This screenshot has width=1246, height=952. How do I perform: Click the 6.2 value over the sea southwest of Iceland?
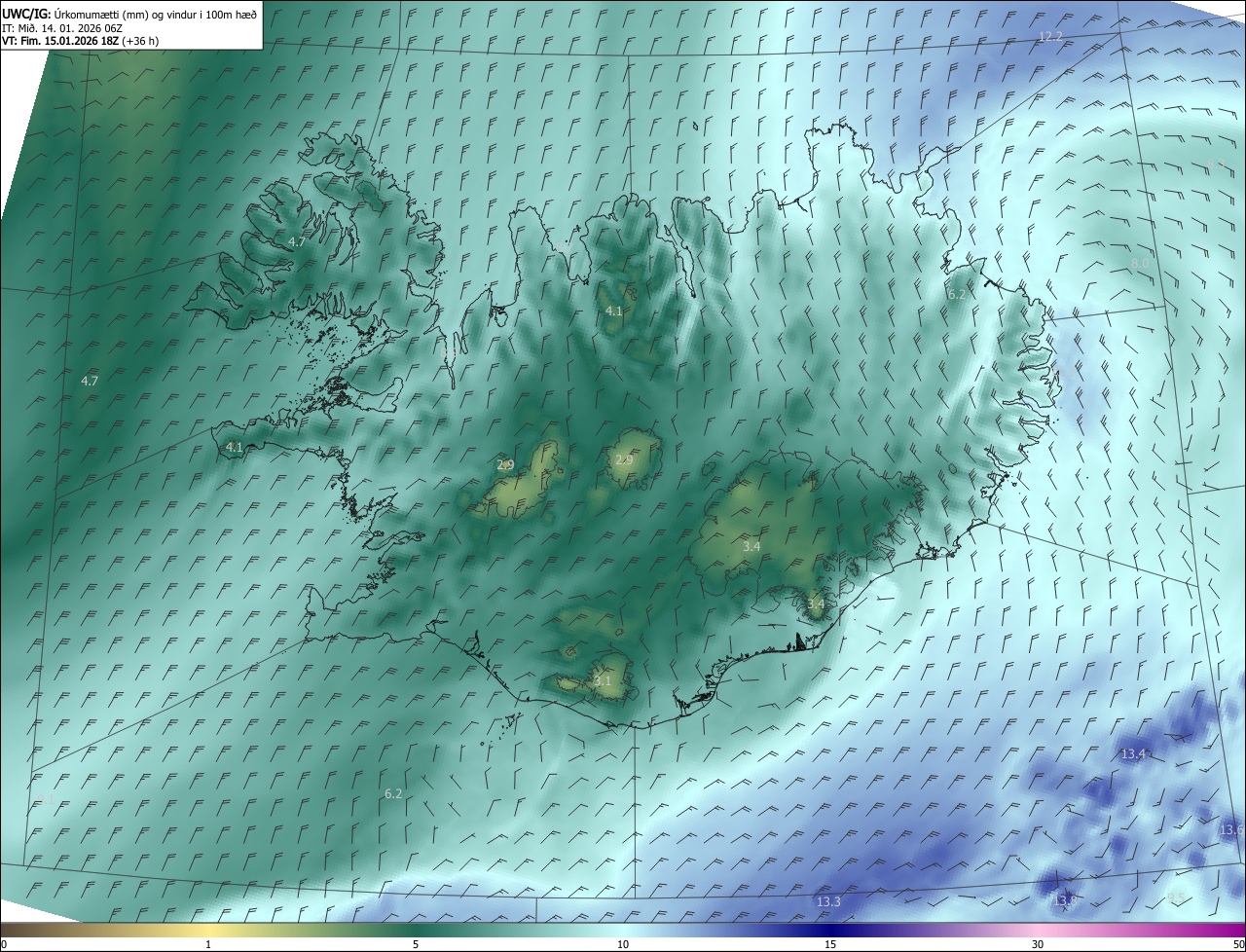[x=393, y=794]
